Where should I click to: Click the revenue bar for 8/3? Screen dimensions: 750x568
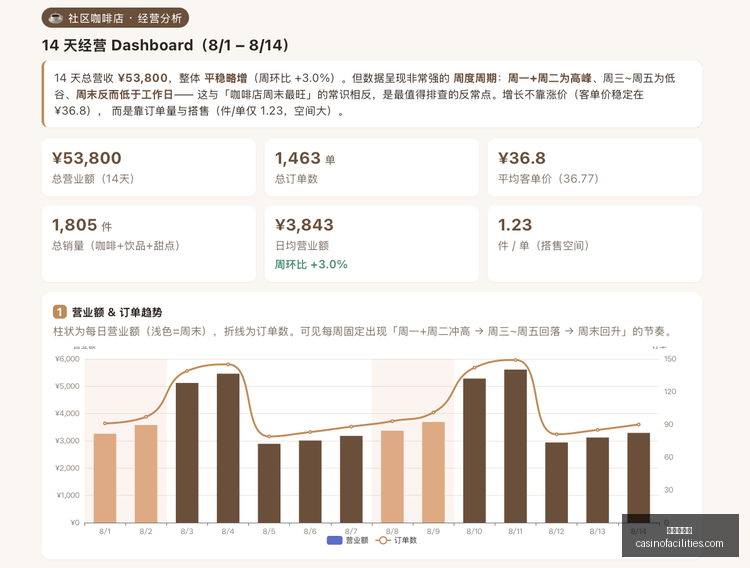(187, 453)
